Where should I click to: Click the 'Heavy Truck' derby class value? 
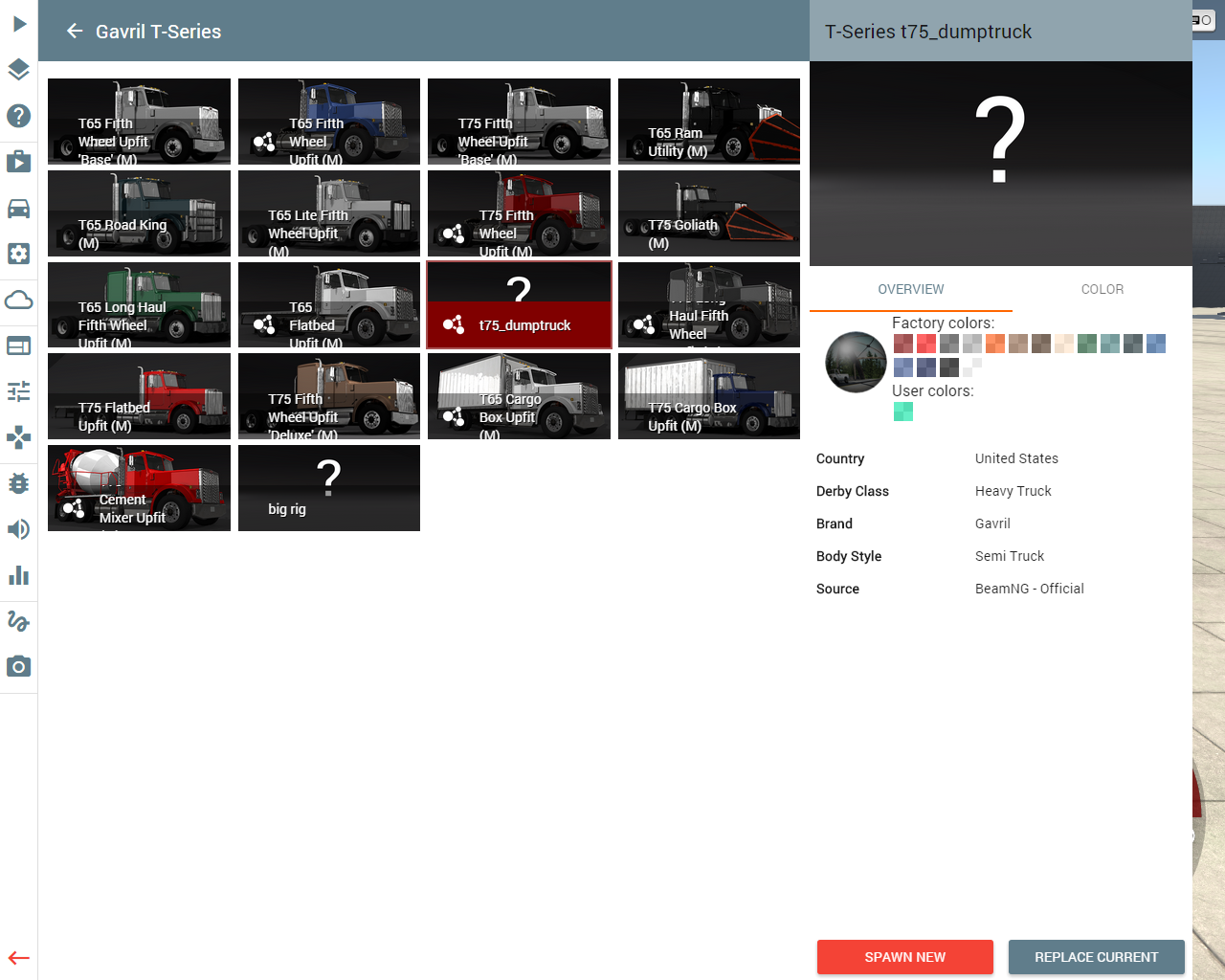[x=1013, y=491]
